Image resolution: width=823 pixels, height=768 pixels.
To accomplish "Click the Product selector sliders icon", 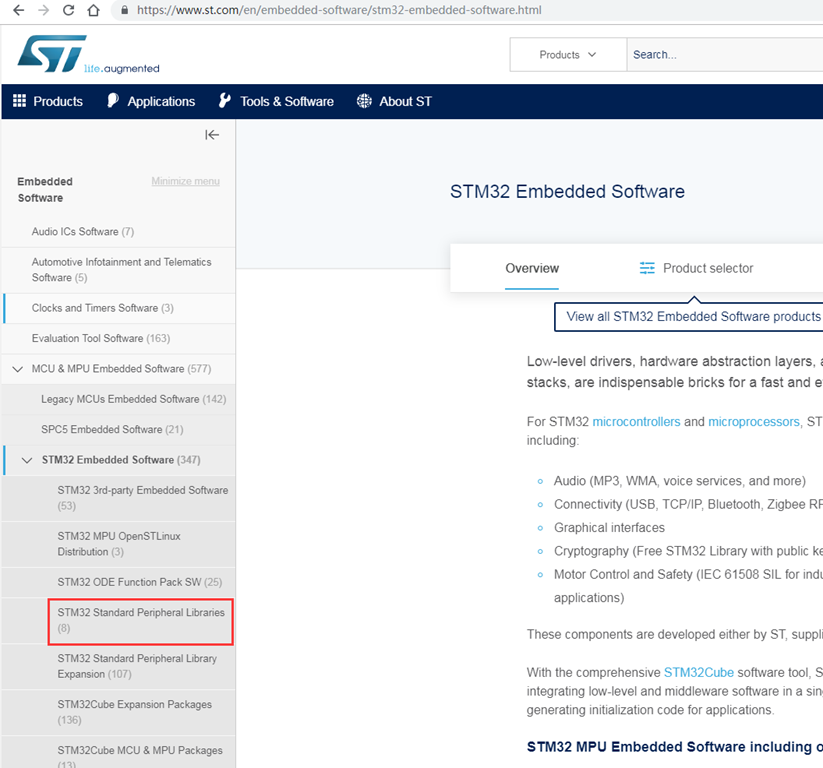I will pyautogui.click(x=647, y=268).
